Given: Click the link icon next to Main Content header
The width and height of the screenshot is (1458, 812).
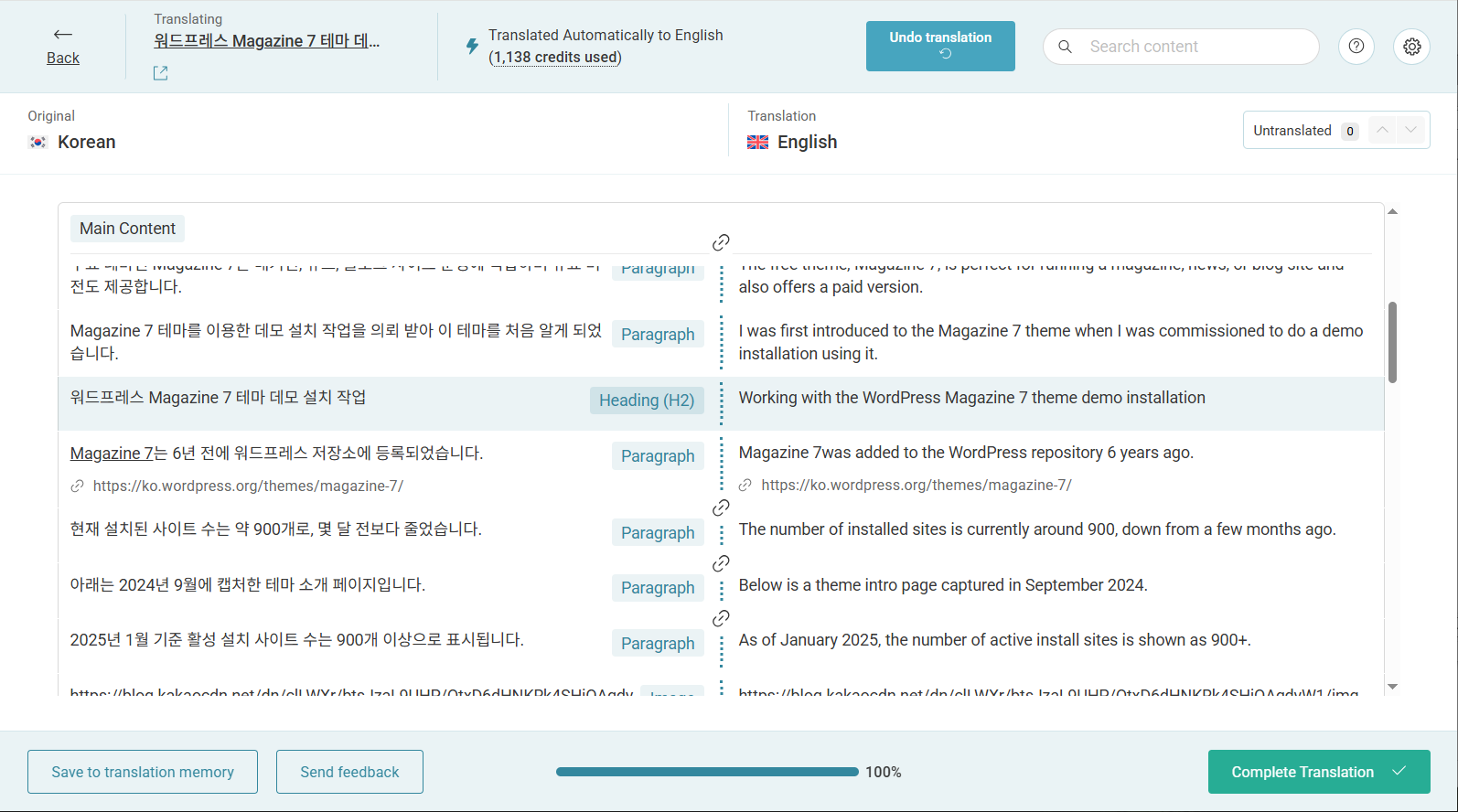Looking at the screenshot, I should tap(721, 242).
